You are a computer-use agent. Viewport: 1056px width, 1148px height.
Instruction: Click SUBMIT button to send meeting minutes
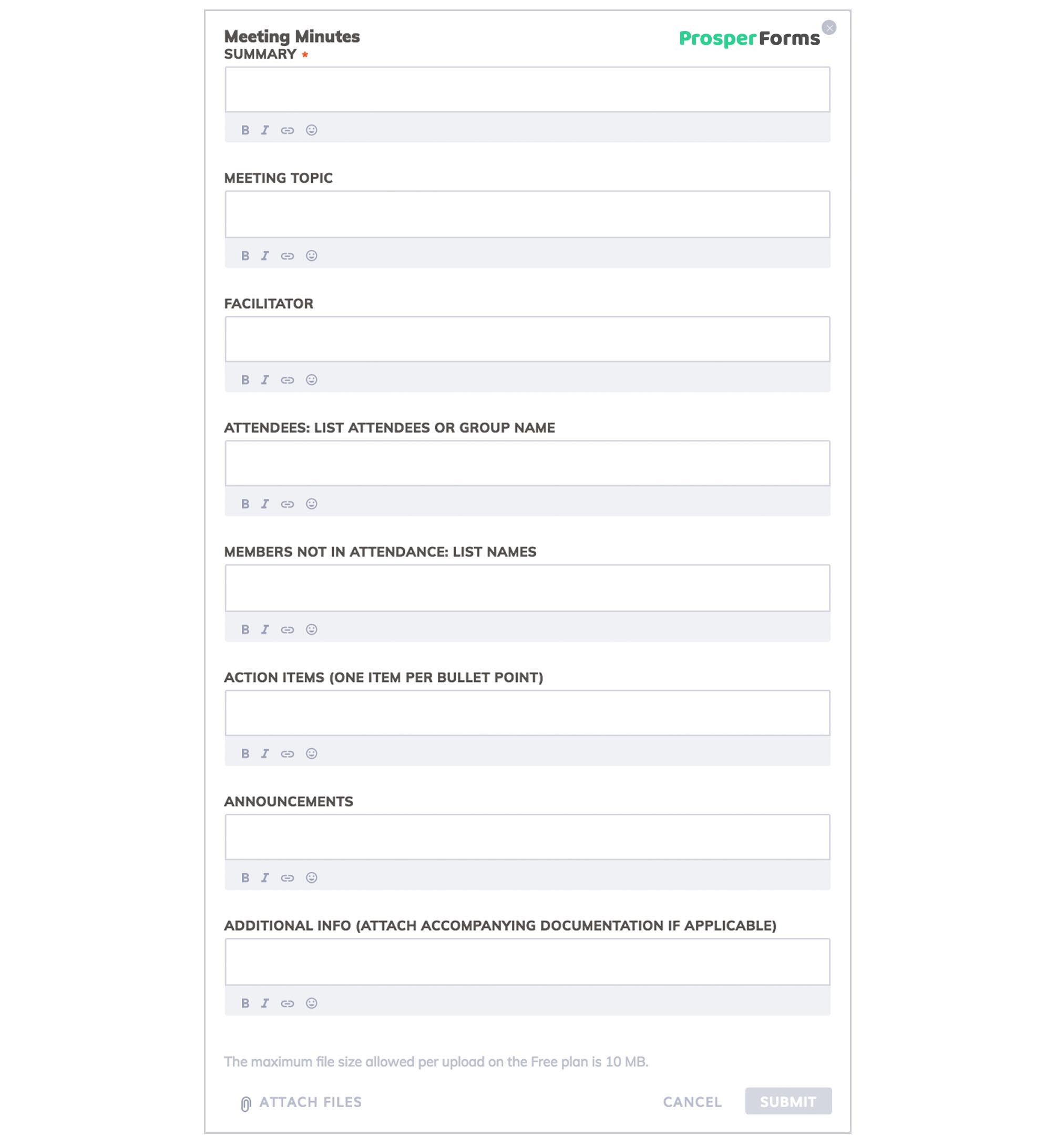[x=789, y=1102]
